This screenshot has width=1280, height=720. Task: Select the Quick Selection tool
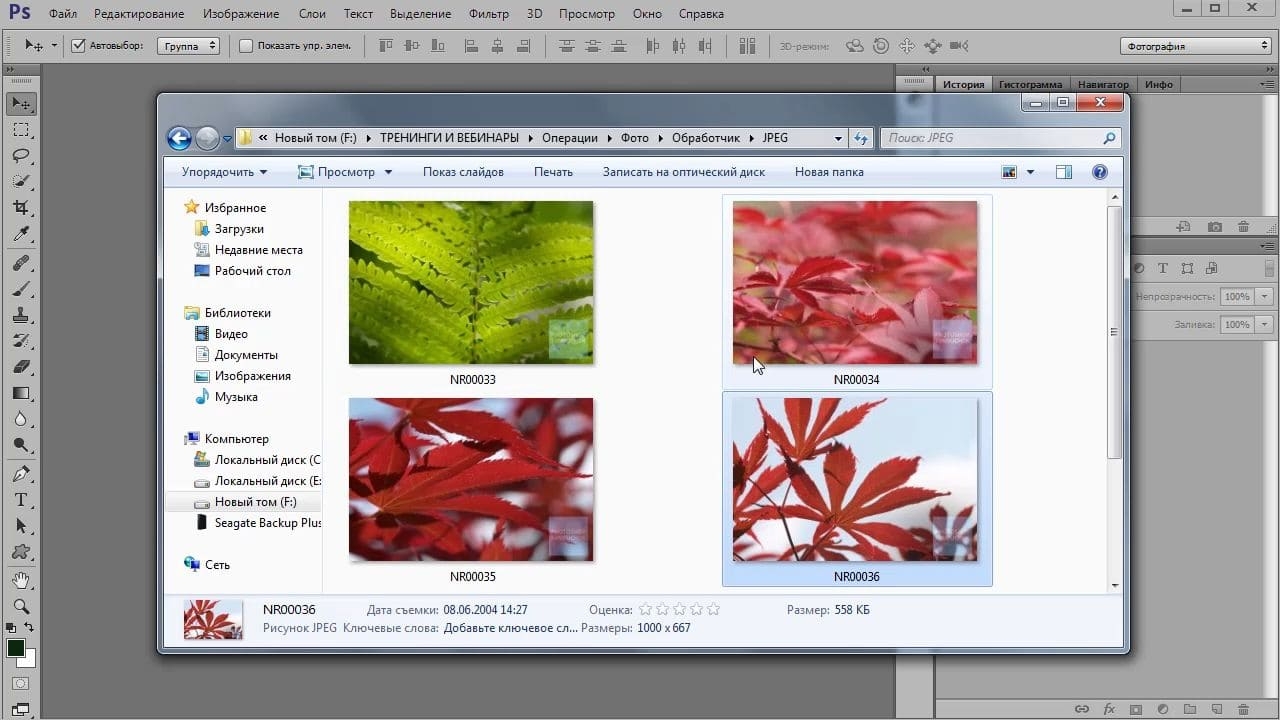pos(21,182)
